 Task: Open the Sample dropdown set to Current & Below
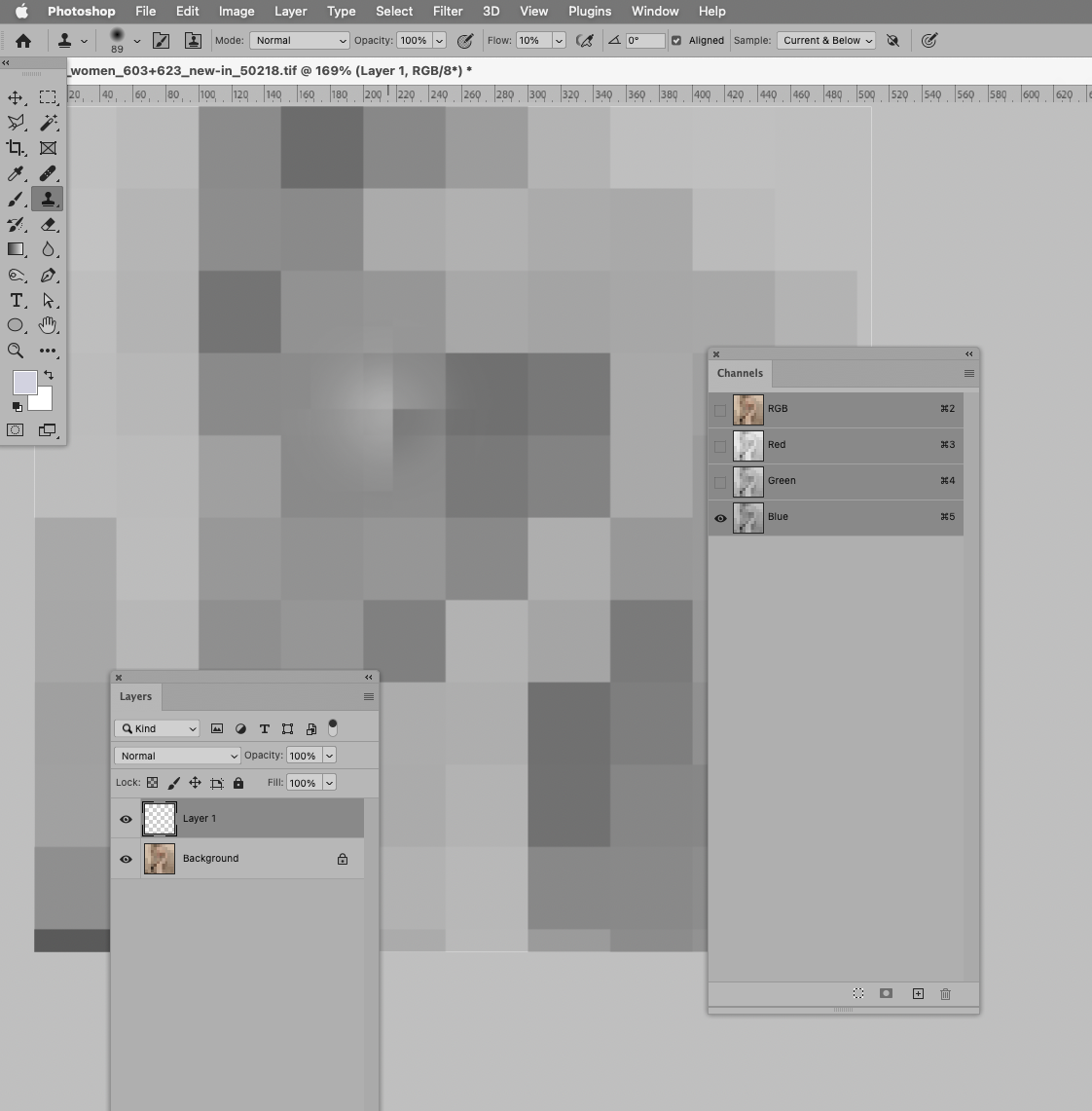coord(825,40)
